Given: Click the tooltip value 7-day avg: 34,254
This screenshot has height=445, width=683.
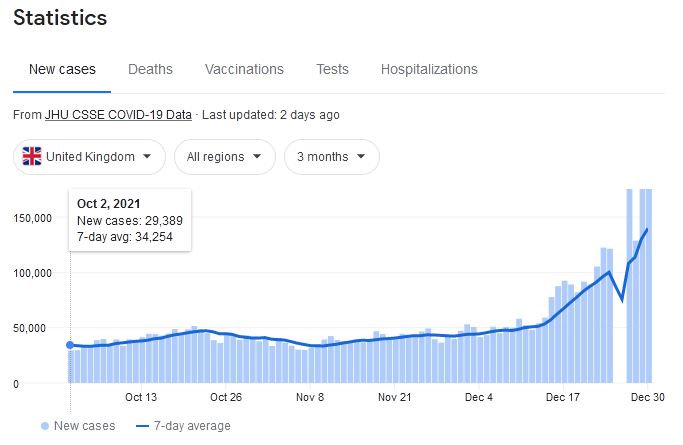Looking at the screenshot, I should point(125,237).
